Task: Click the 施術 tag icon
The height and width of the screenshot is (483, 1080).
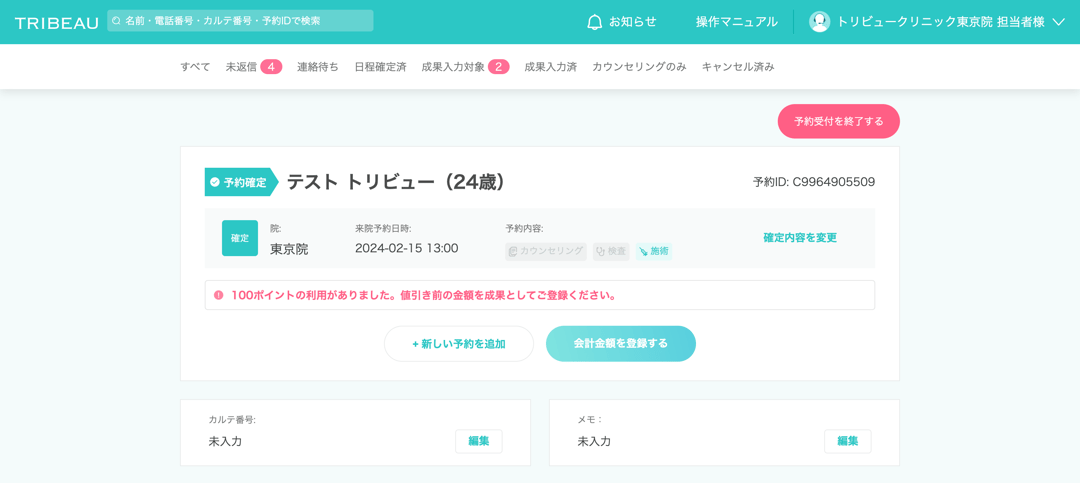Action: pyautogui.click(x=644, y=252)
